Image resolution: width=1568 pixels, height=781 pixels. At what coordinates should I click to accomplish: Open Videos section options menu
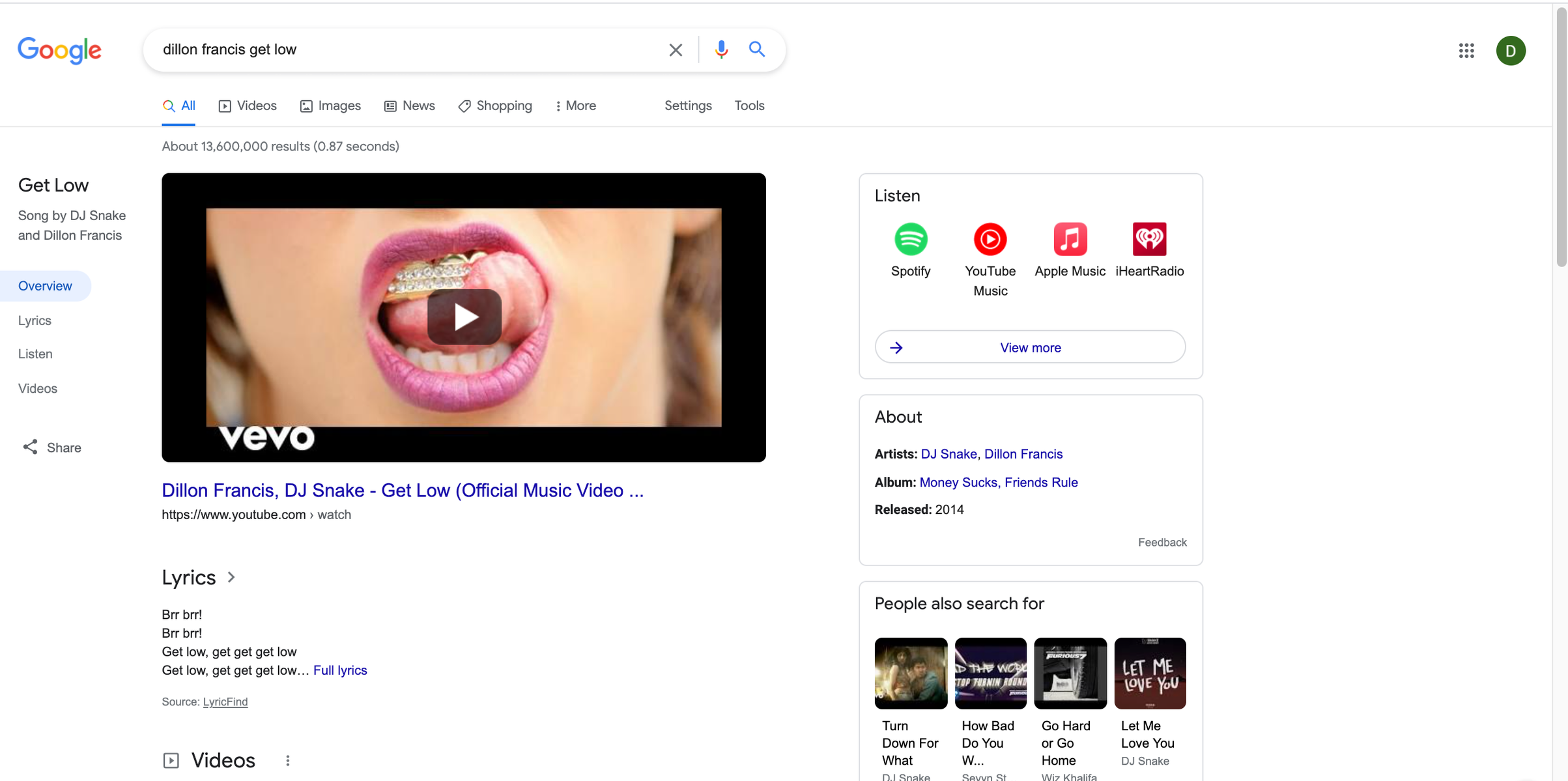pos(287,760)
